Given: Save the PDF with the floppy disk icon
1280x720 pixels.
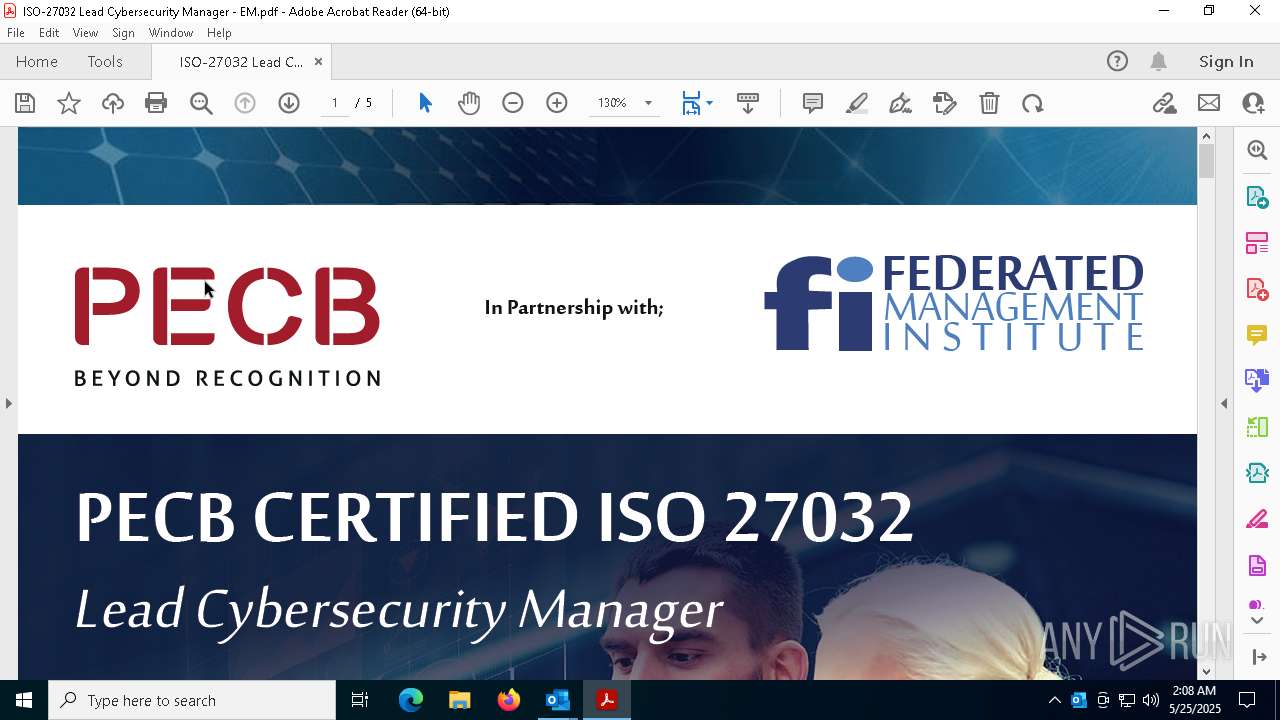Looking at the screenshot, I should point(25,103).
